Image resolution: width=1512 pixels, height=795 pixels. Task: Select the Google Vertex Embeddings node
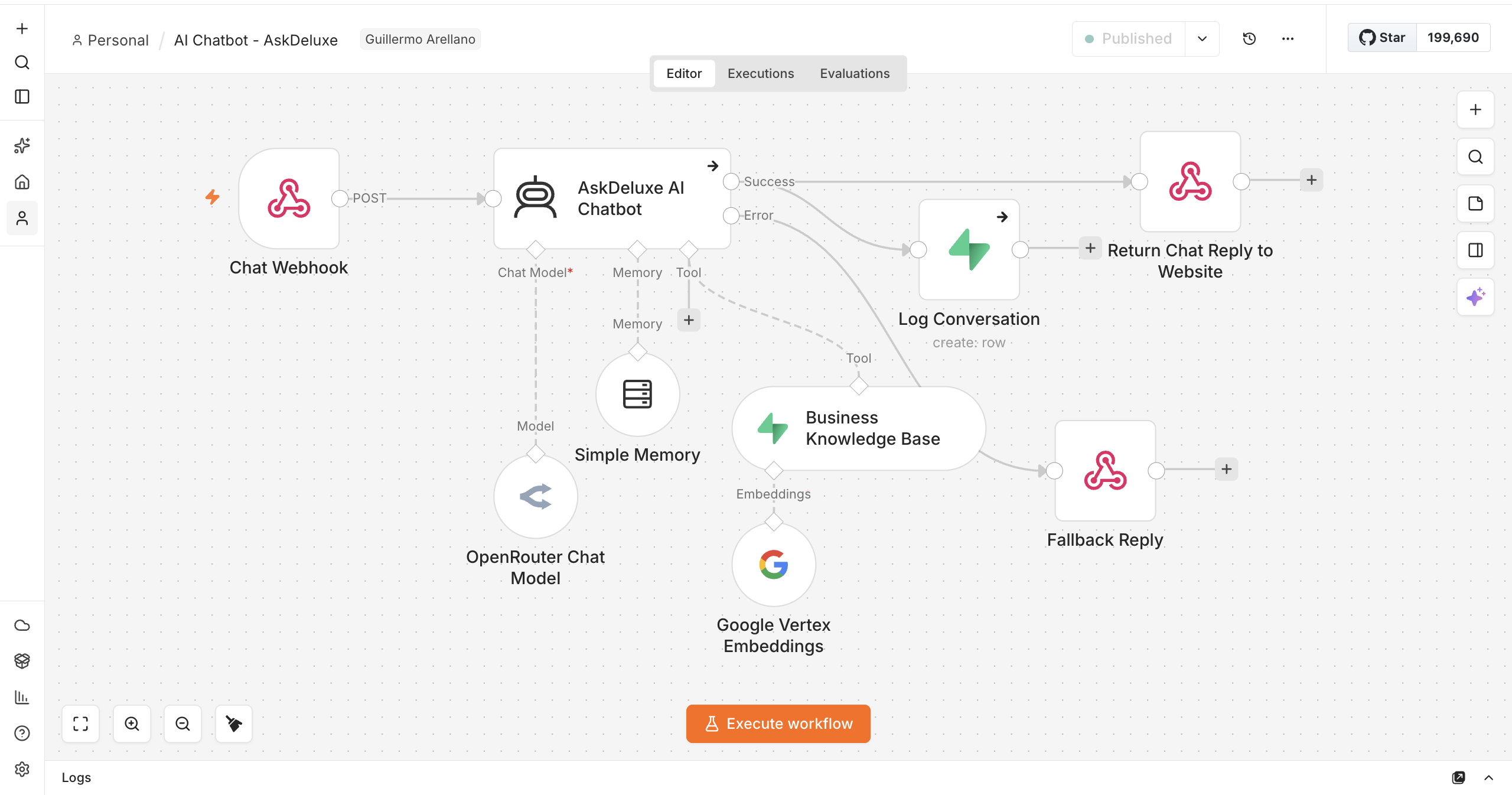coord(774,565)
